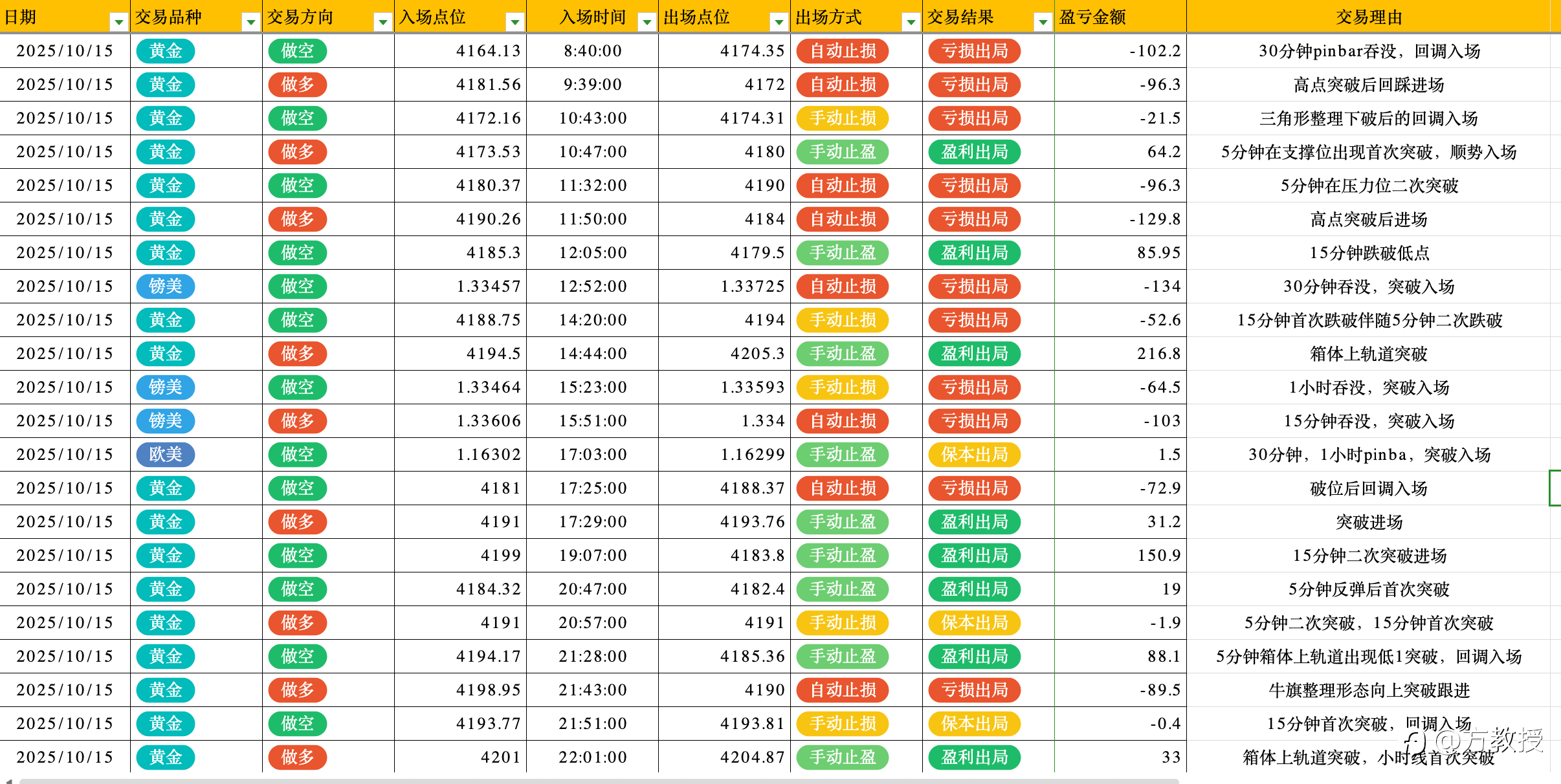Screen dimensions: 1561x784
Task: Click the 出场方式 filter arrow icon
Action: tap(911, 23)
